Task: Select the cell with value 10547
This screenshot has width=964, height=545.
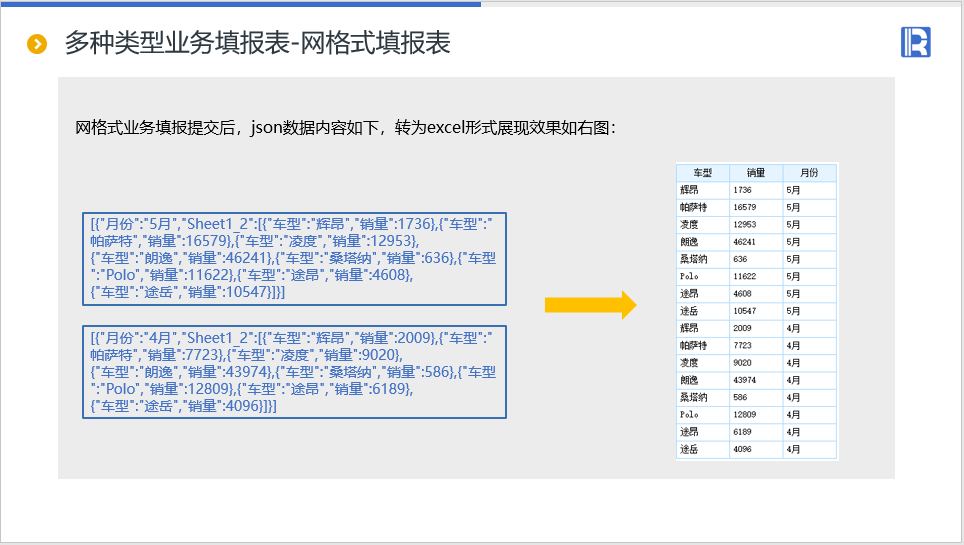Action: [x=755, y=311]
